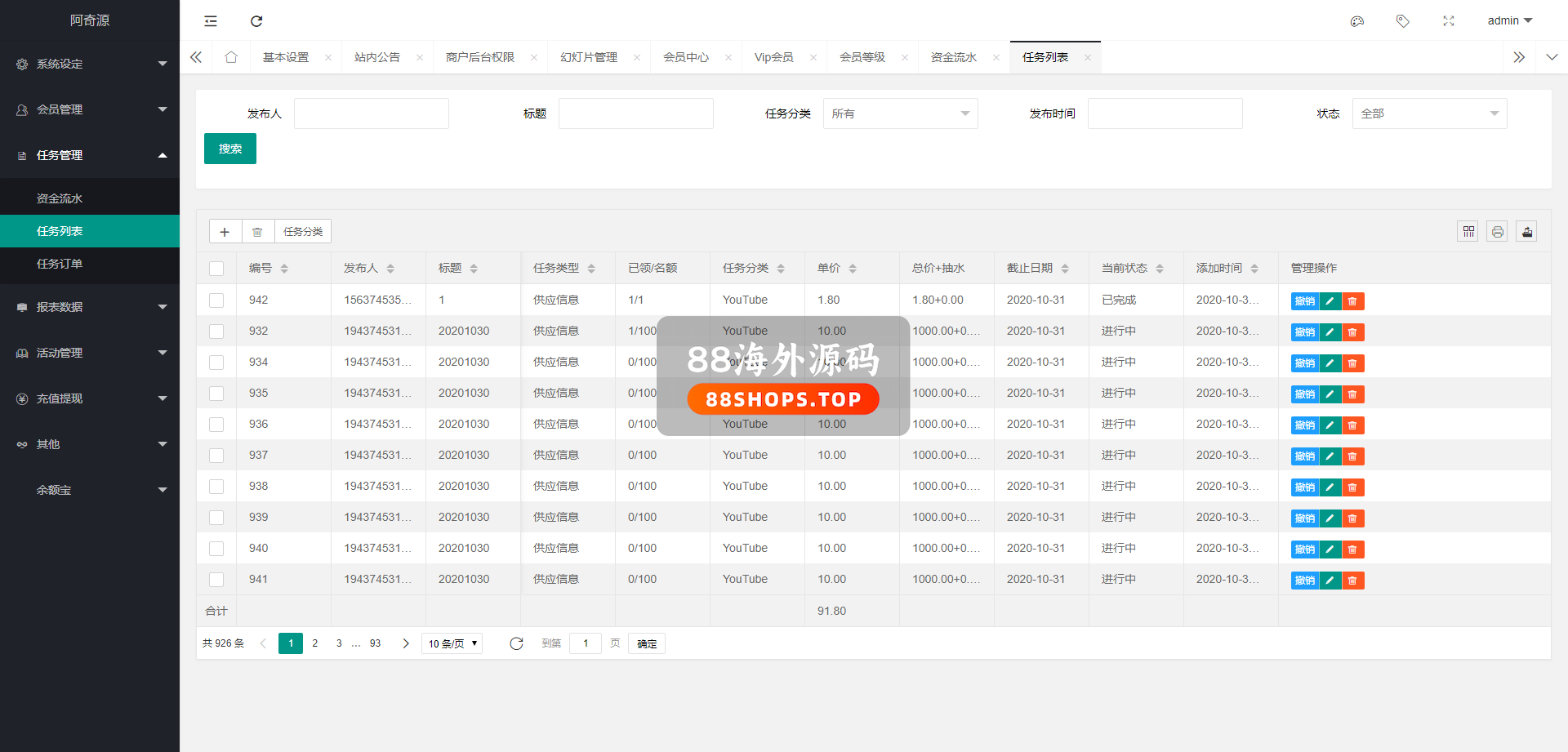Open column filter grid icon
1568x752 pixels.
click(x=1468, y=232)
